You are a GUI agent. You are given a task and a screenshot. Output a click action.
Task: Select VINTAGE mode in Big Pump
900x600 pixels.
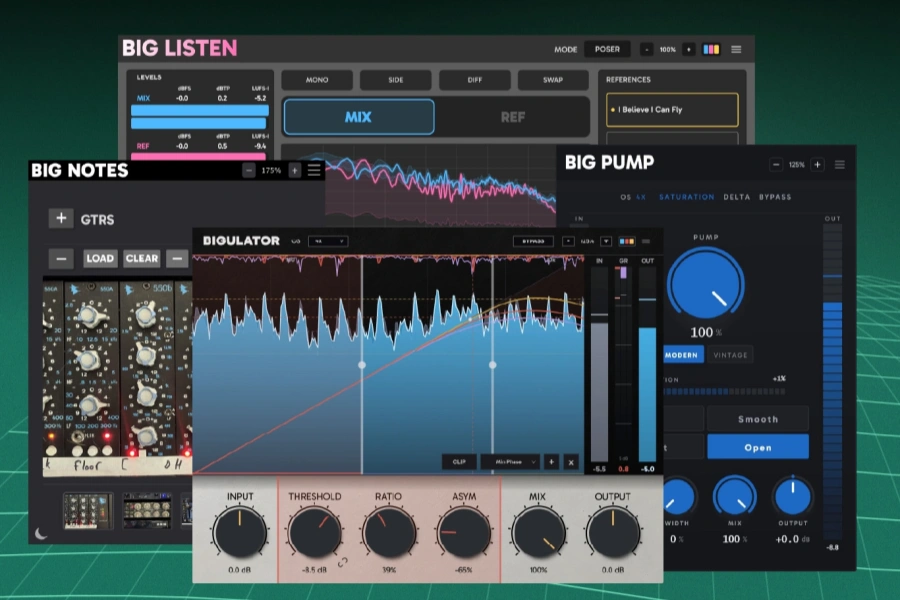[730, 355]
